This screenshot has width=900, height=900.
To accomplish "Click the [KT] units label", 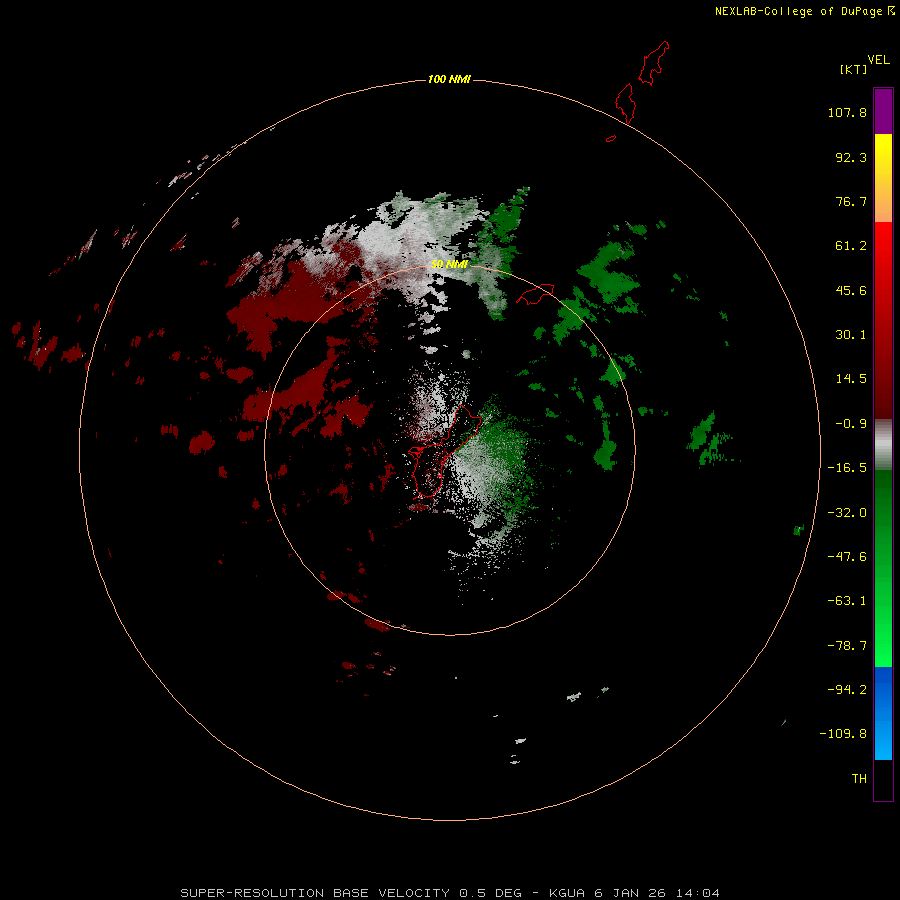I will click(x=853, y=69).
